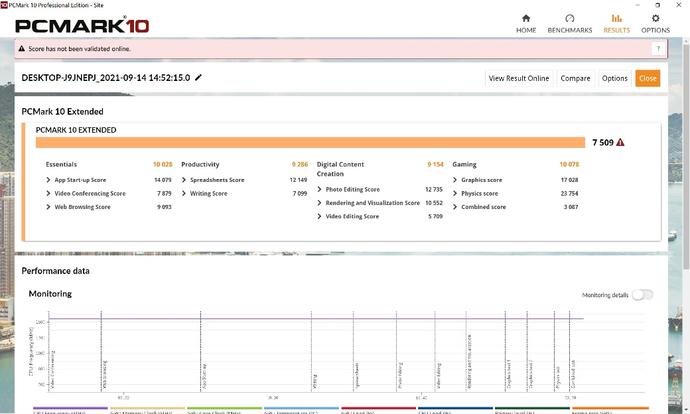Click View Result Online button
The image size is (690, 414).
(519, 78)
